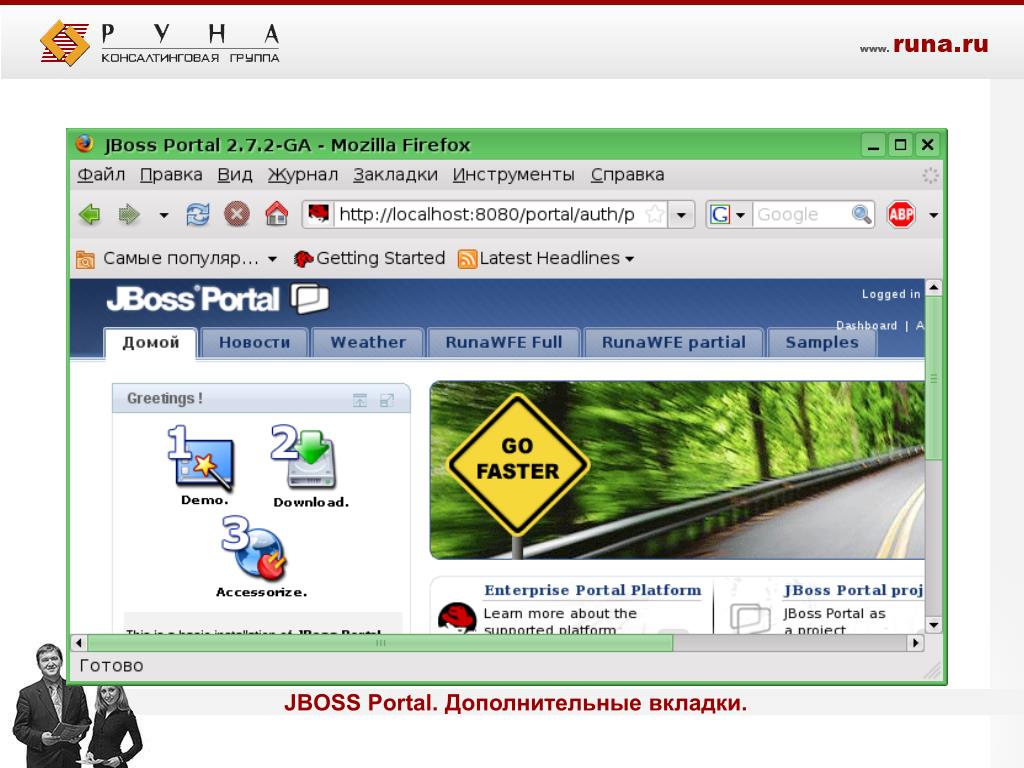Click the Download step 2 icon
Screen dimensions: 1024x768
coord(304,456)
